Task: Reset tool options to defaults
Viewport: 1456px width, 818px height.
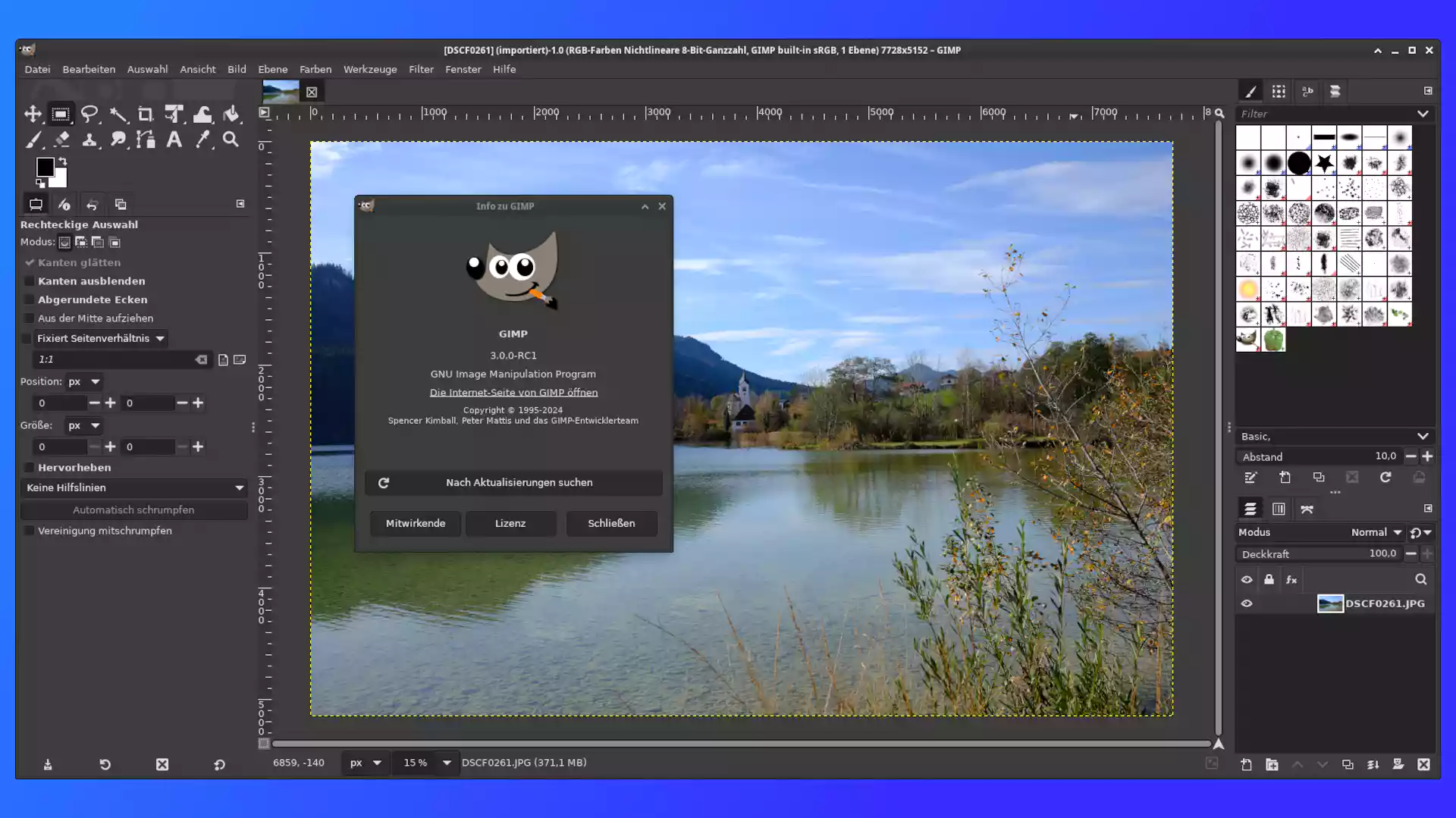Action: click(x=219, y=764)
